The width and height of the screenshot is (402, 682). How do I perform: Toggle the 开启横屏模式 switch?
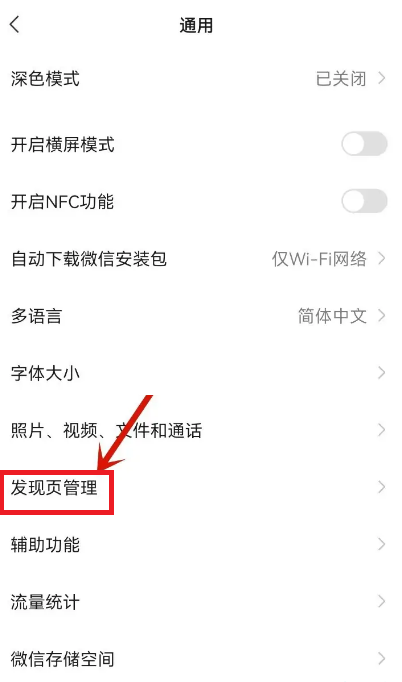tap(364, 144)
